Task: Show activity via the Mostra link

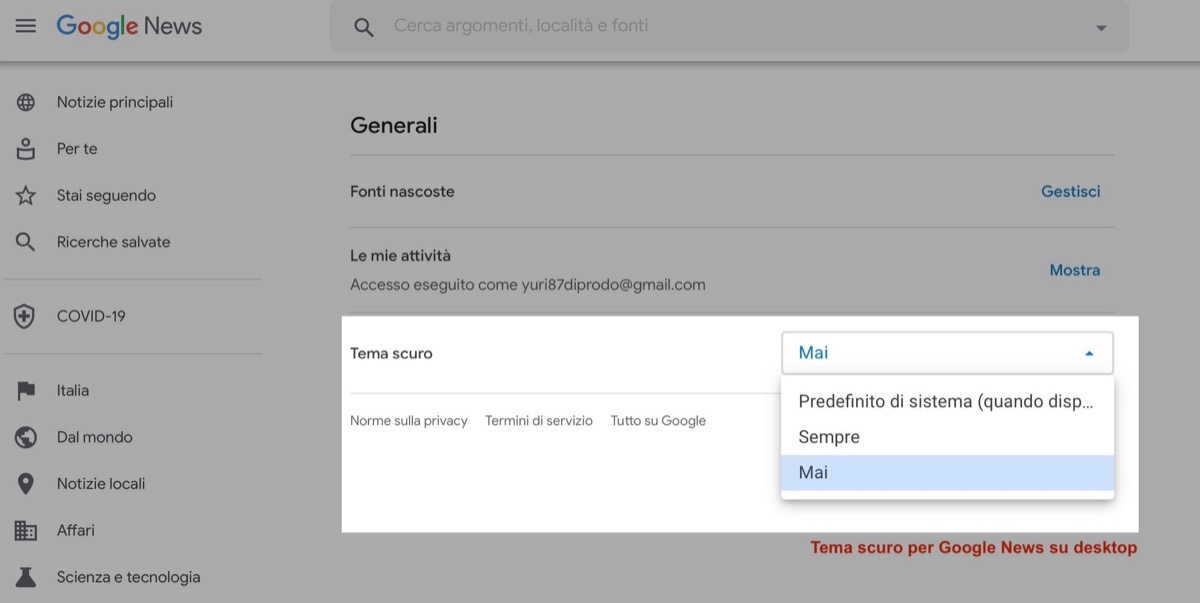Action: [x=1075, y=269]
